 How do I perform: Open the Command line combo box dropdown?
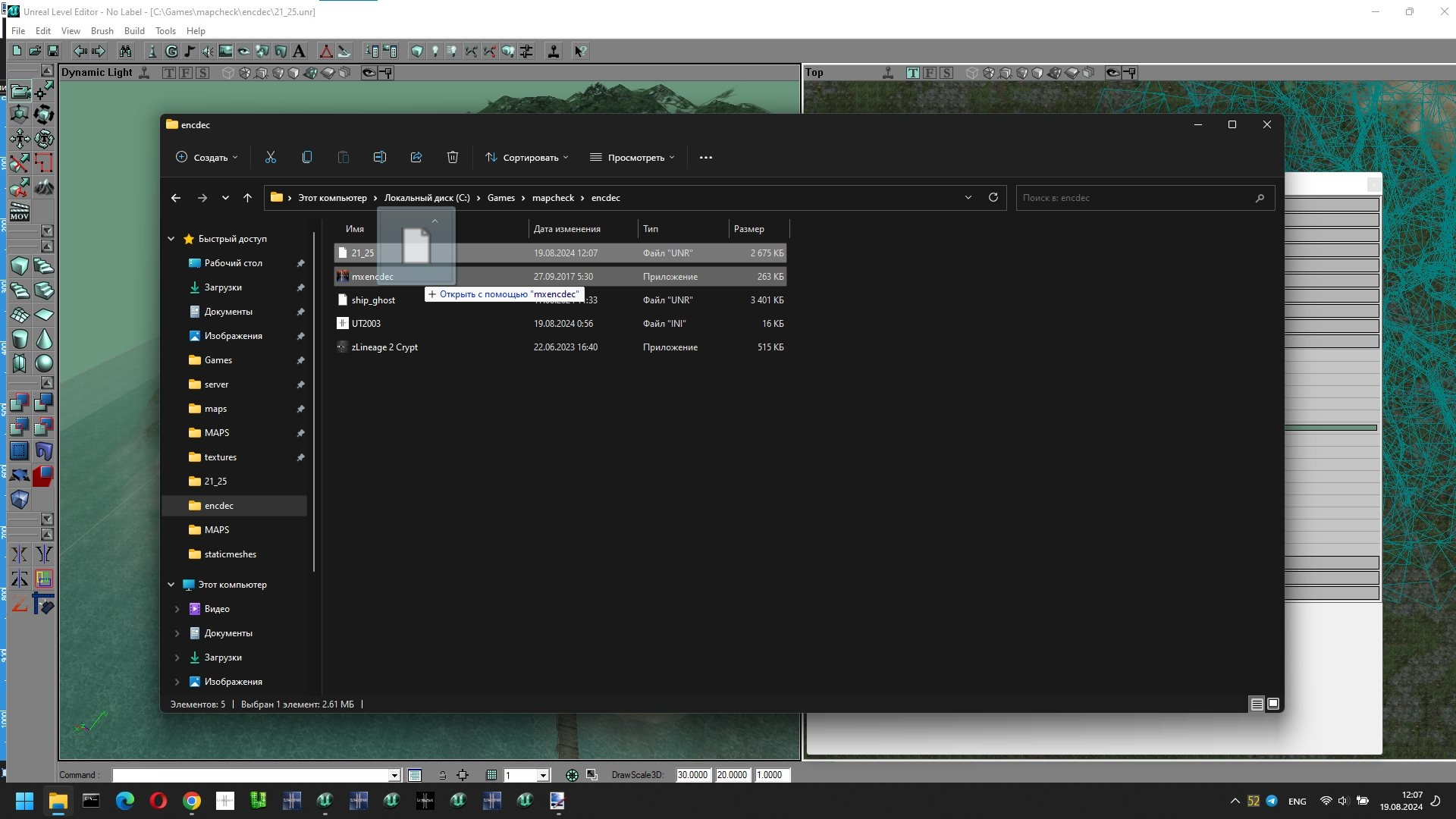coord(394,775)
